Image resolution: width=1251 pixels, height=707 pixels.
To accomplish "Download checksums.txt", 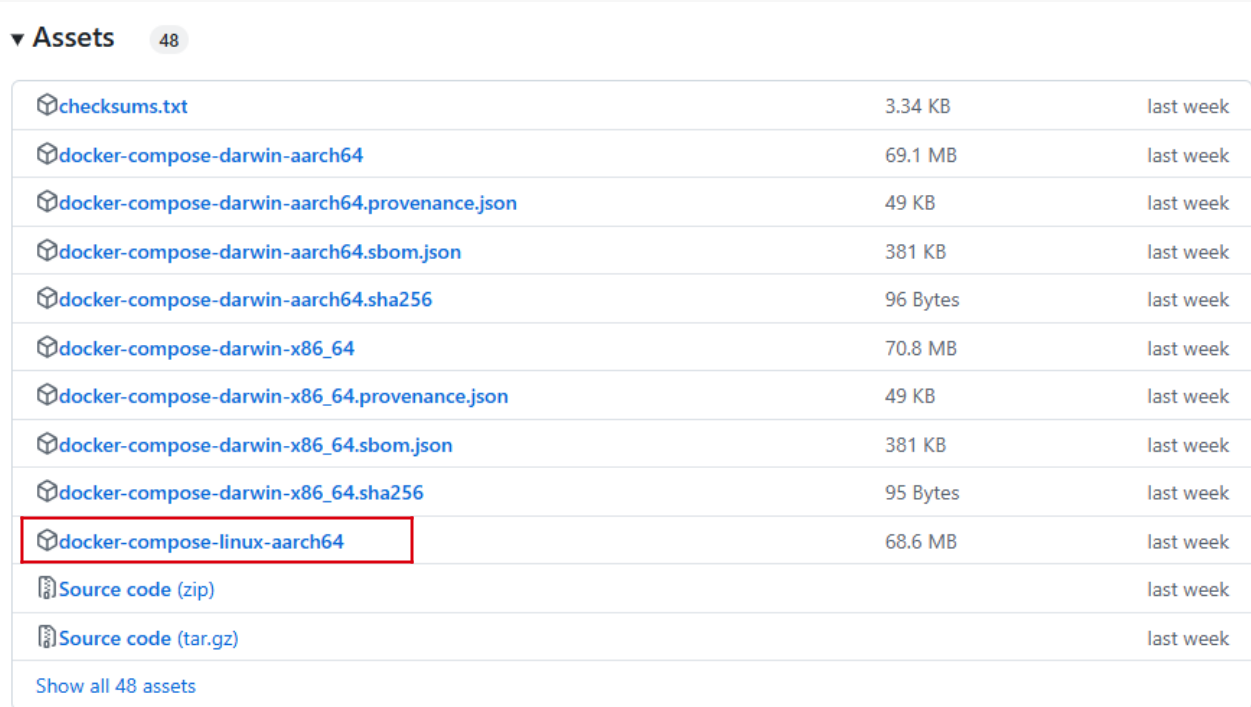I will pos(123,106).
